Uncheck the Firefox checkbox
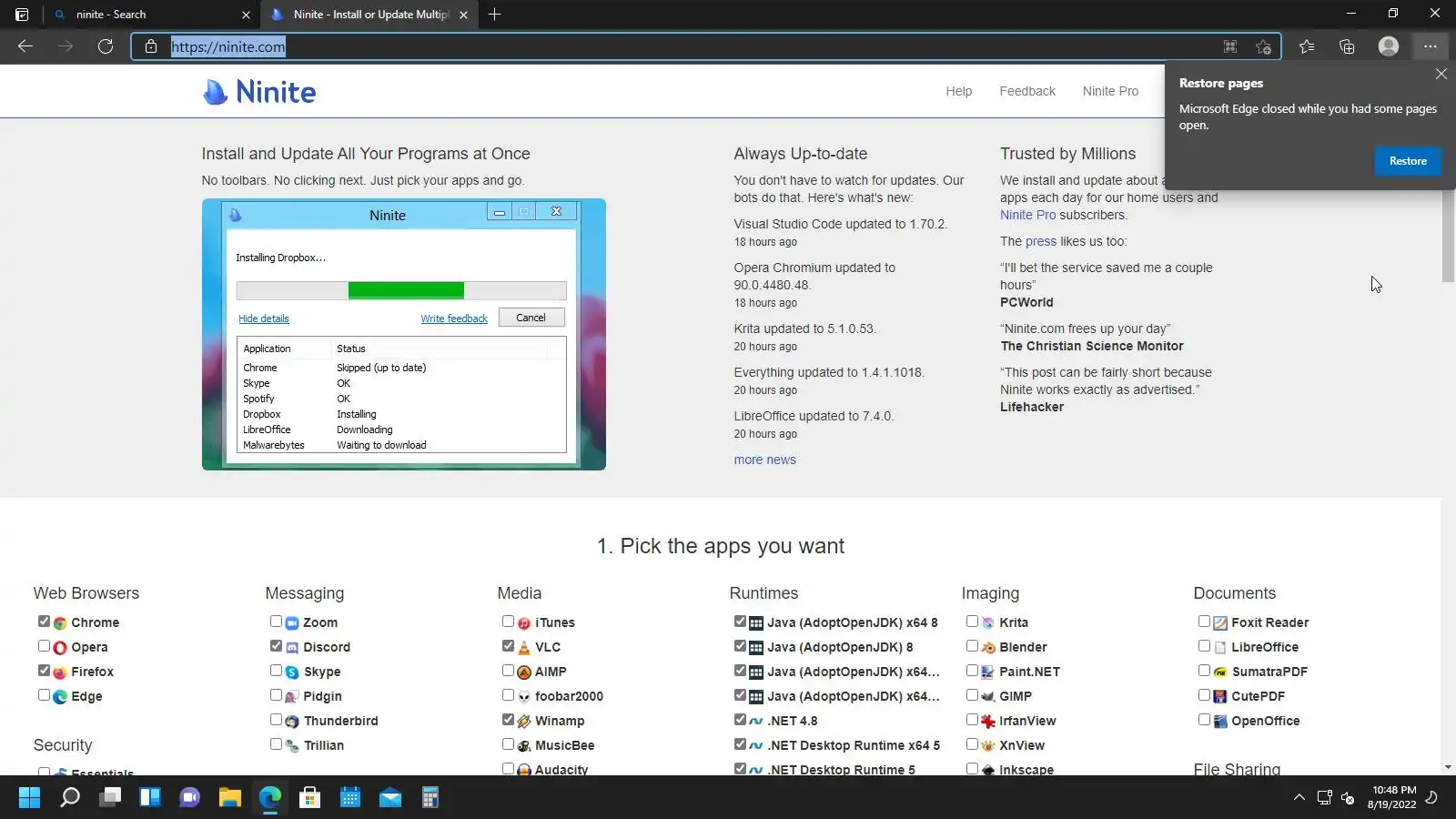The image size is (1456, 819). tap(44, 671)
